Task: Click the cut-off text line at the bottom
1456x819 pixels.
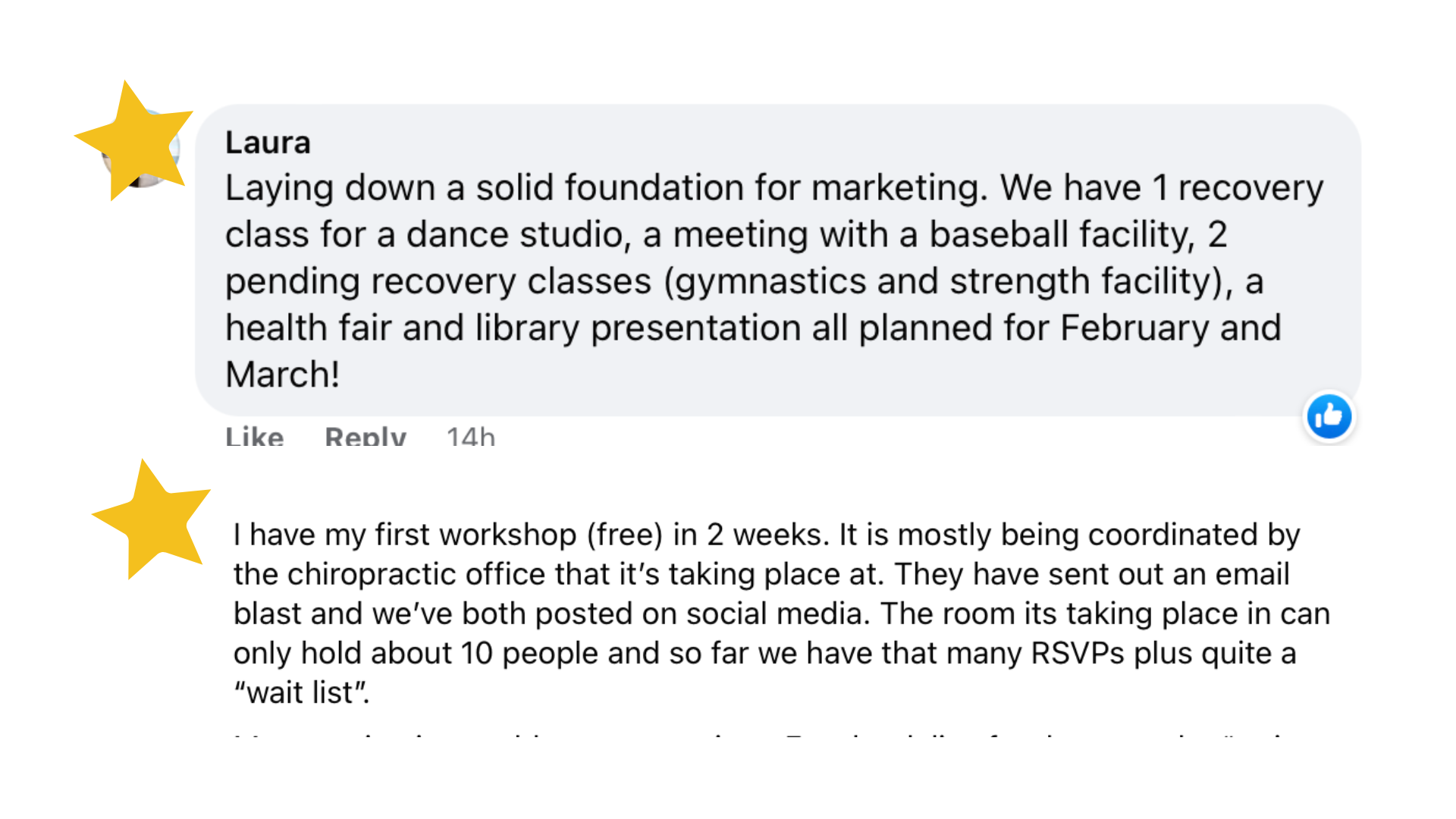Action: [x=758, y=734]
